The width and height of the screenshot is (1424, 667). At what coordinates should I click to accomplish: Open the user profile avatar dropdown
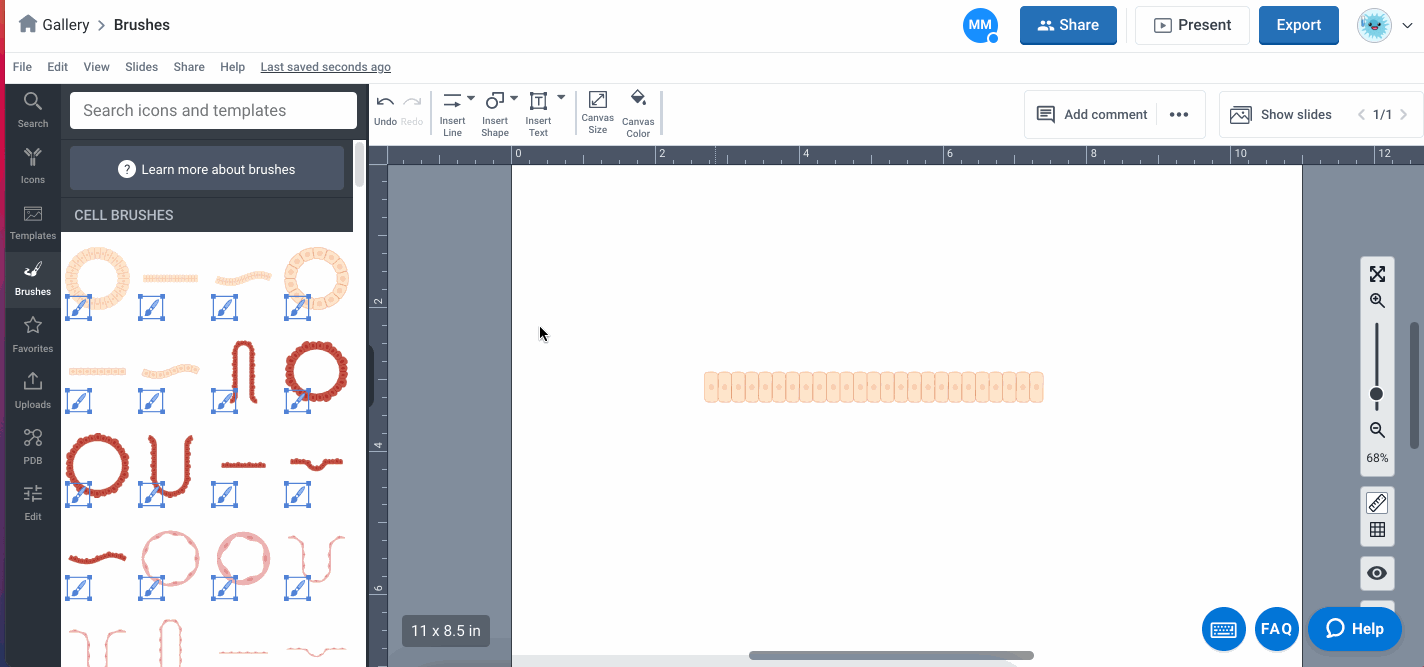tap(1384, 25)
